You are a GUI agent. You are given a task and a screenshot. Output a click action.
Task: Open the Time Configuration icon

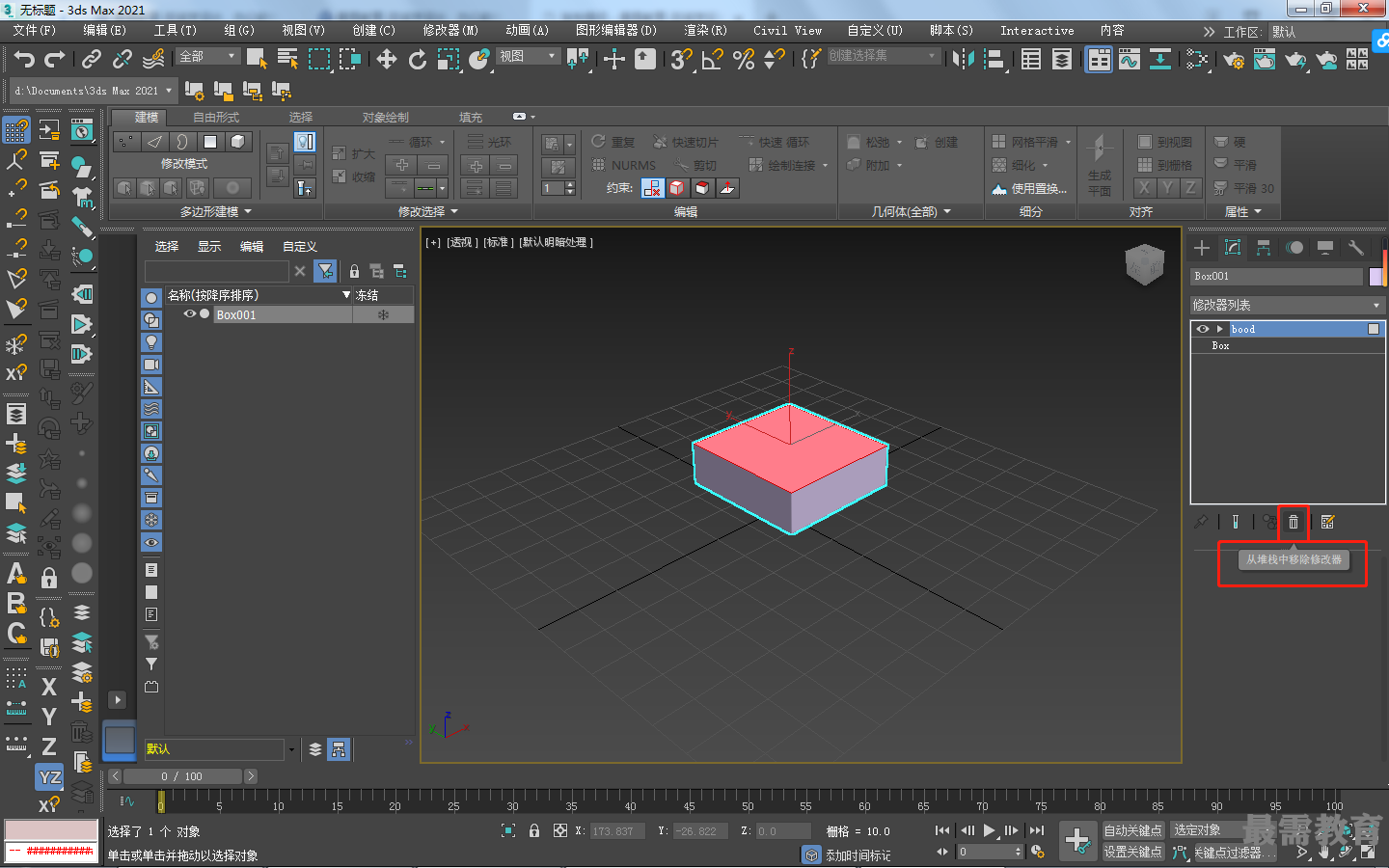pyautogui.click(x=1038, y=852)
